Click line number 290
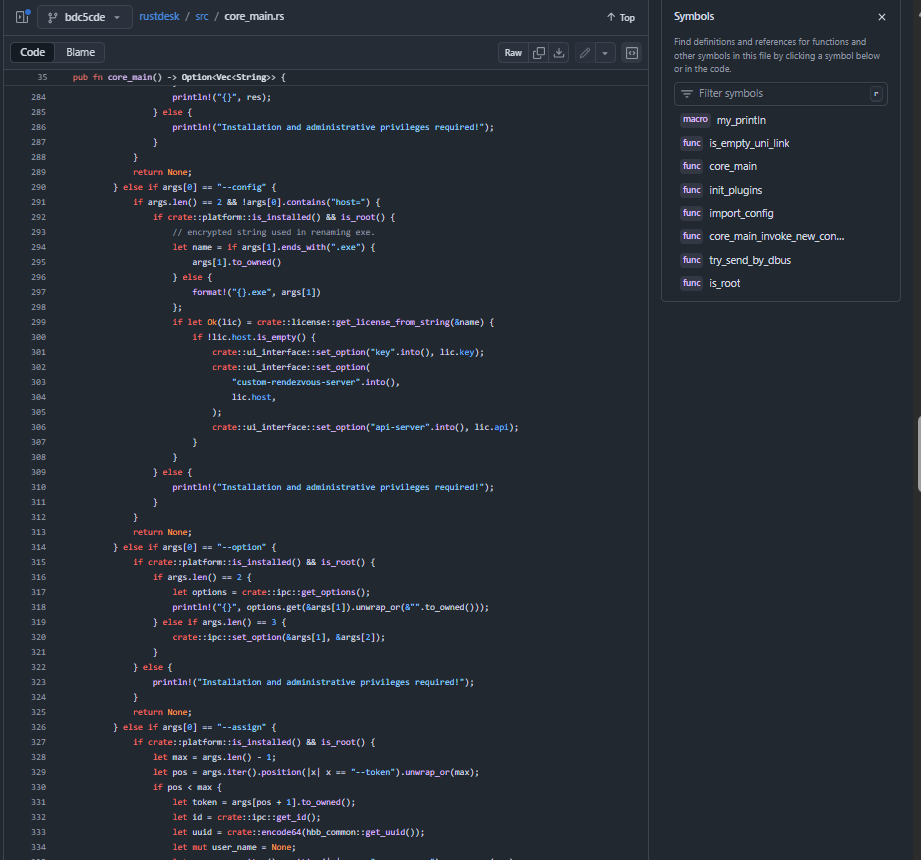Image resolution: width=921 pixels, height=860 pixels. pos(38,187)
